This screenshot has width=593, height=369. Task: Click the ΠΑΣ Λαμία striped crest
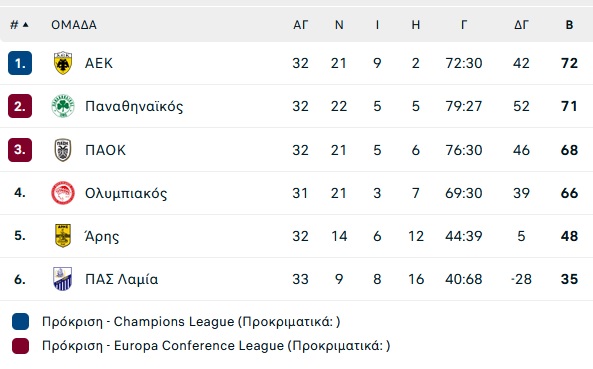coord(63,279)
